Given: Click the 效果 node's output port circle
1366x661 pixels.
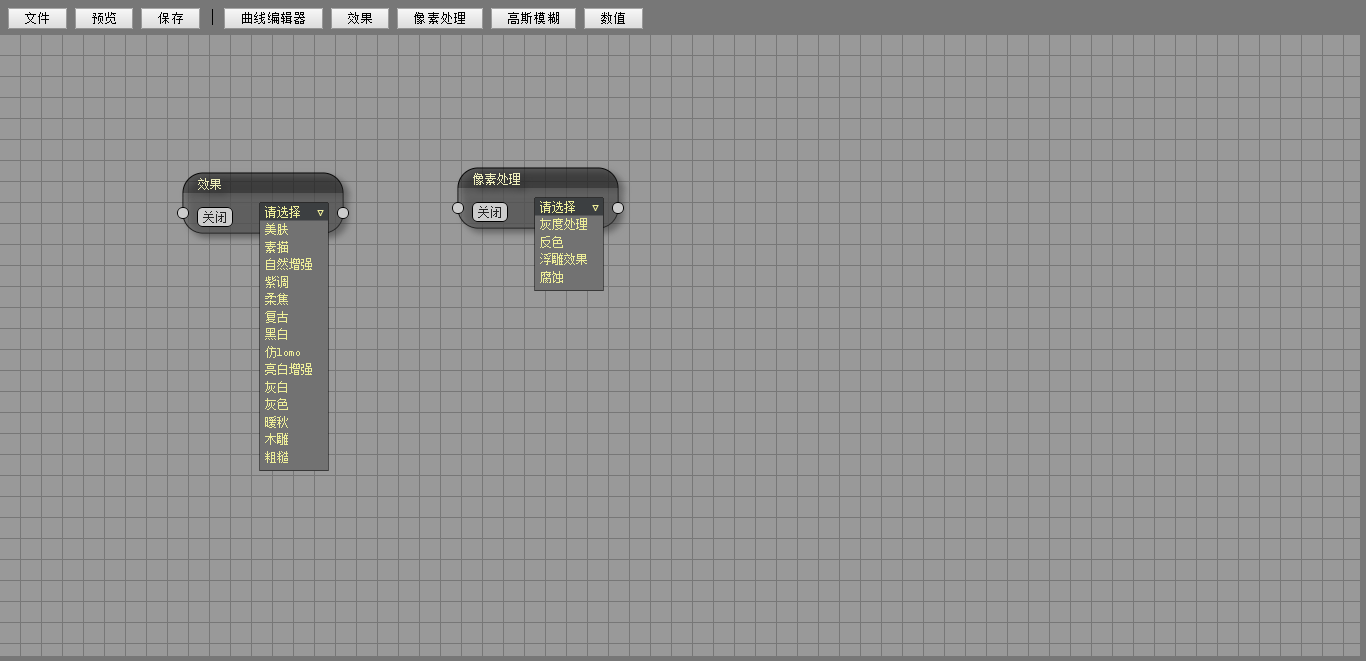Looking at the screenshot, I should 343,213.
